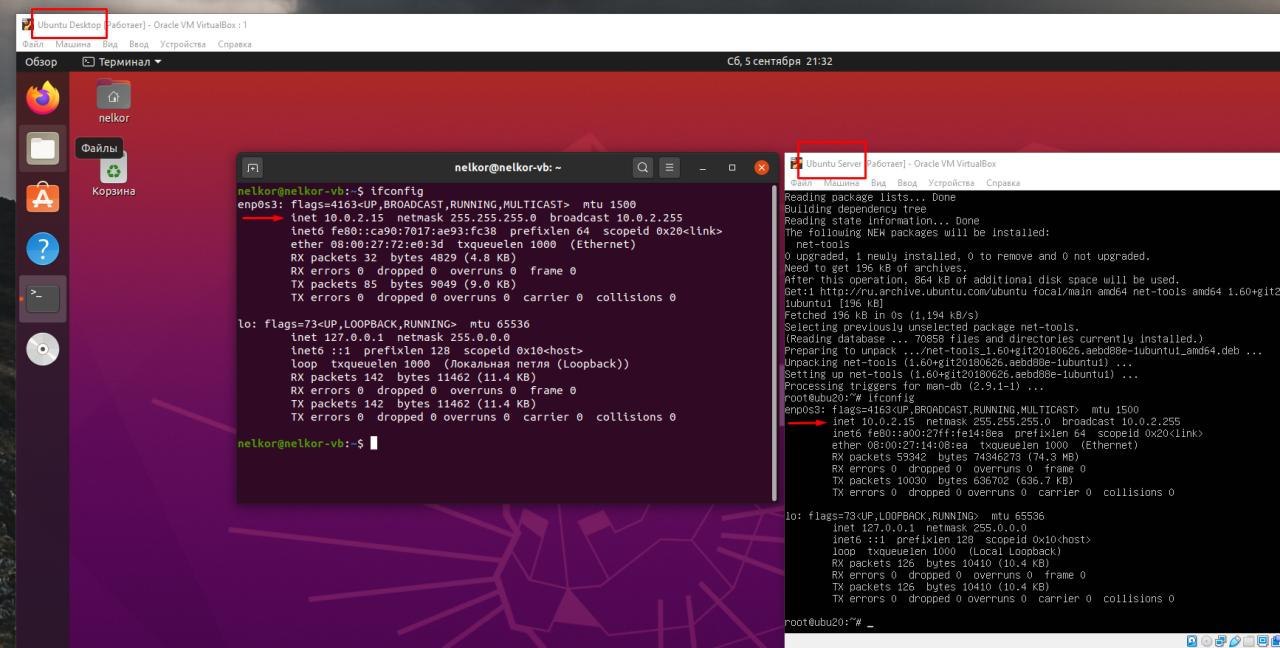The width and height of the screenshot is (1280, 648).
Task: Open Вид menu in Ubuntu Desktop window
Action: (110, 44)
